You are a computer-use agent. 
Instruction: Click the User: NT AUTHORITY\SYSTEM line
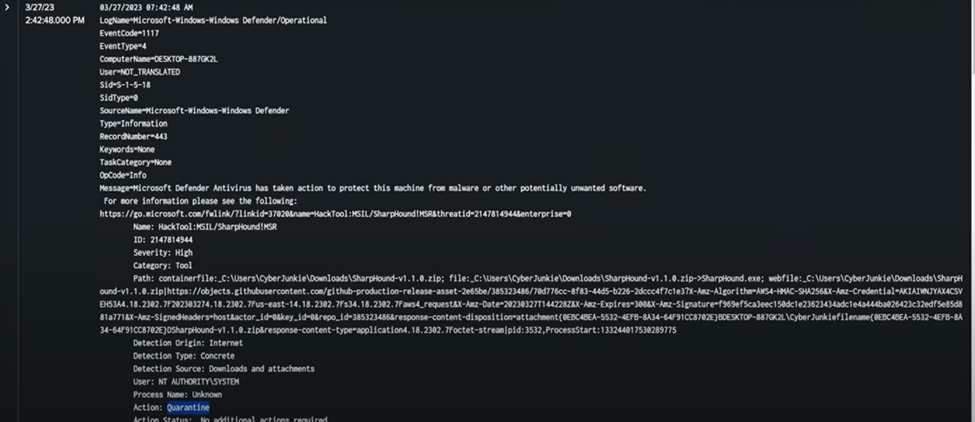(x=186, y=381)
